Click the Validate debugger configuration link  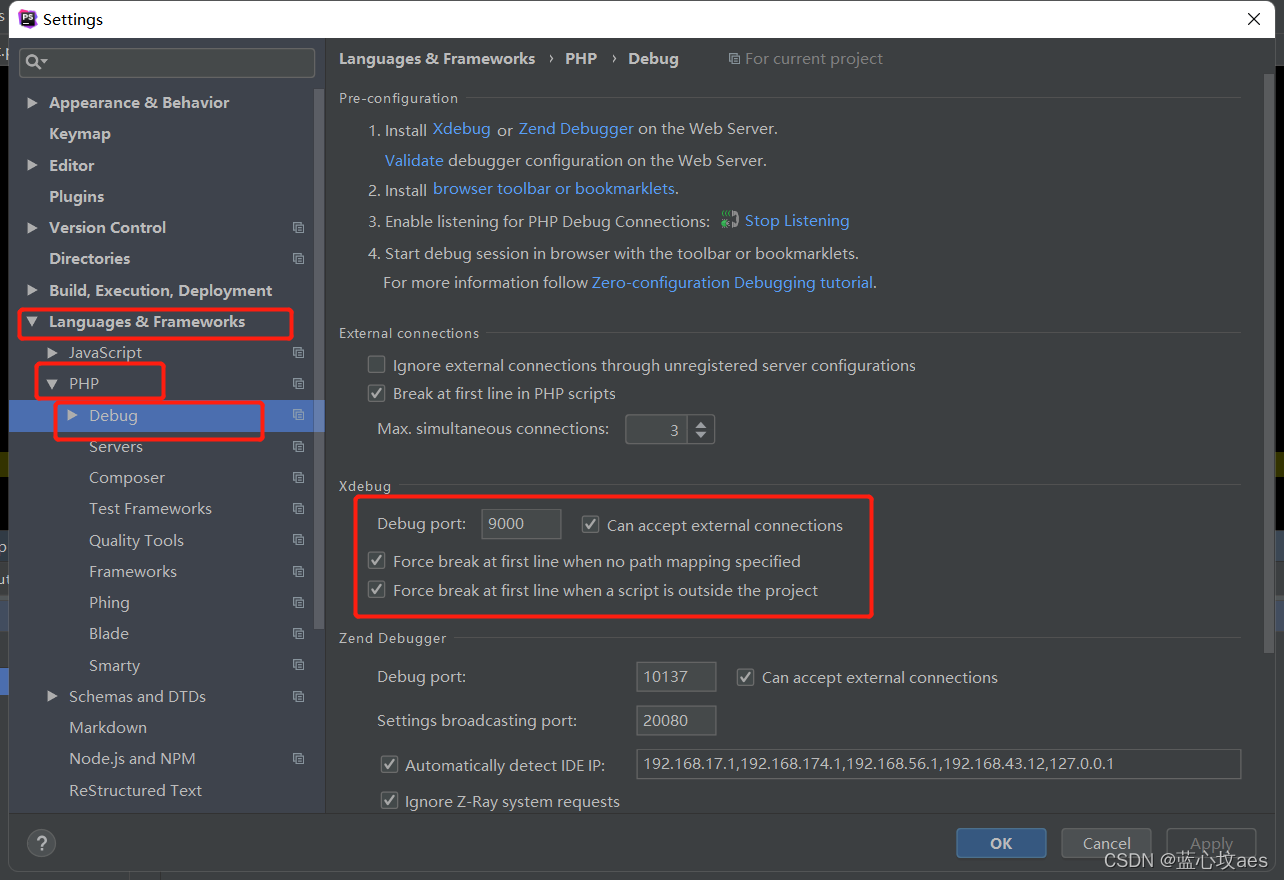(x=414, y=160)
